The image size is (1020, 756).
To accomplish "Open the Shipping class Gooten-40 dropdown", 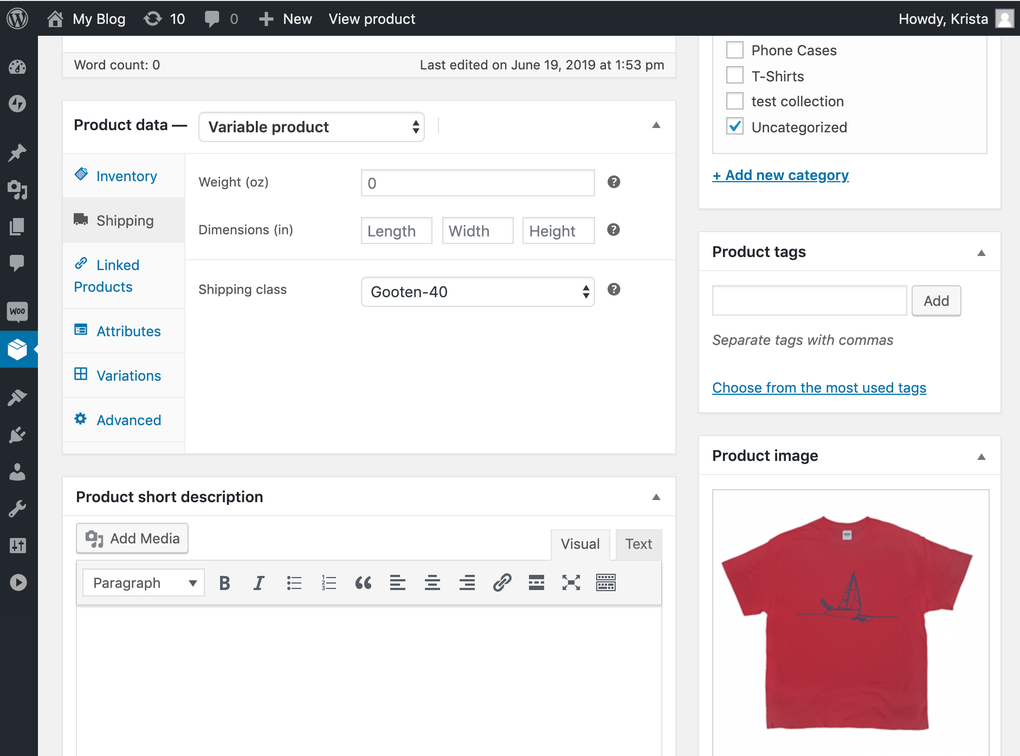I will 478,292.
